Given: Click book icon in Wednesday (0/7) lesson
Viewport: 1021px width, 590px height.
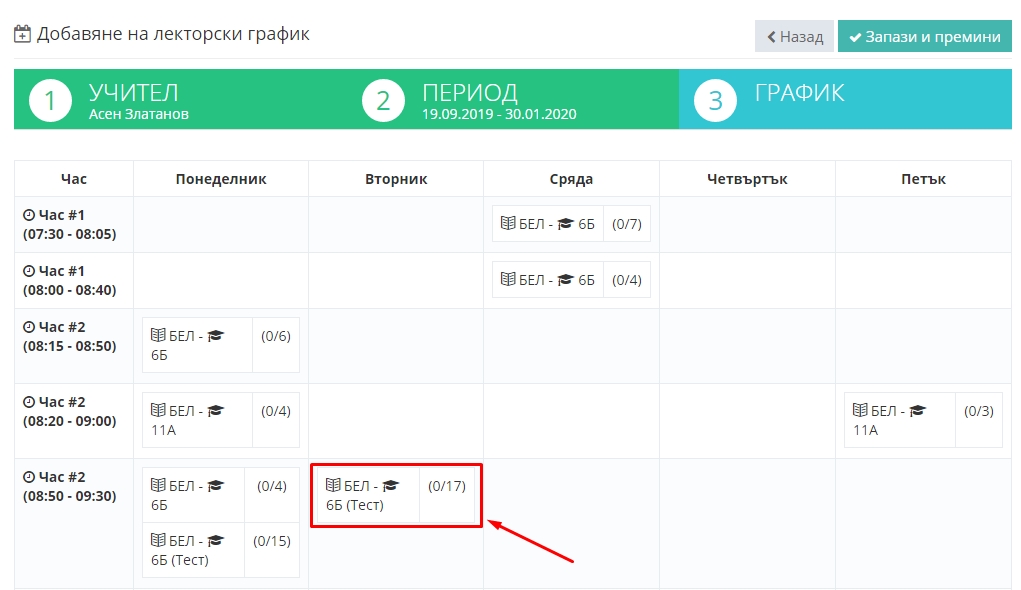Looking at the screenshot, I should 508,223.
